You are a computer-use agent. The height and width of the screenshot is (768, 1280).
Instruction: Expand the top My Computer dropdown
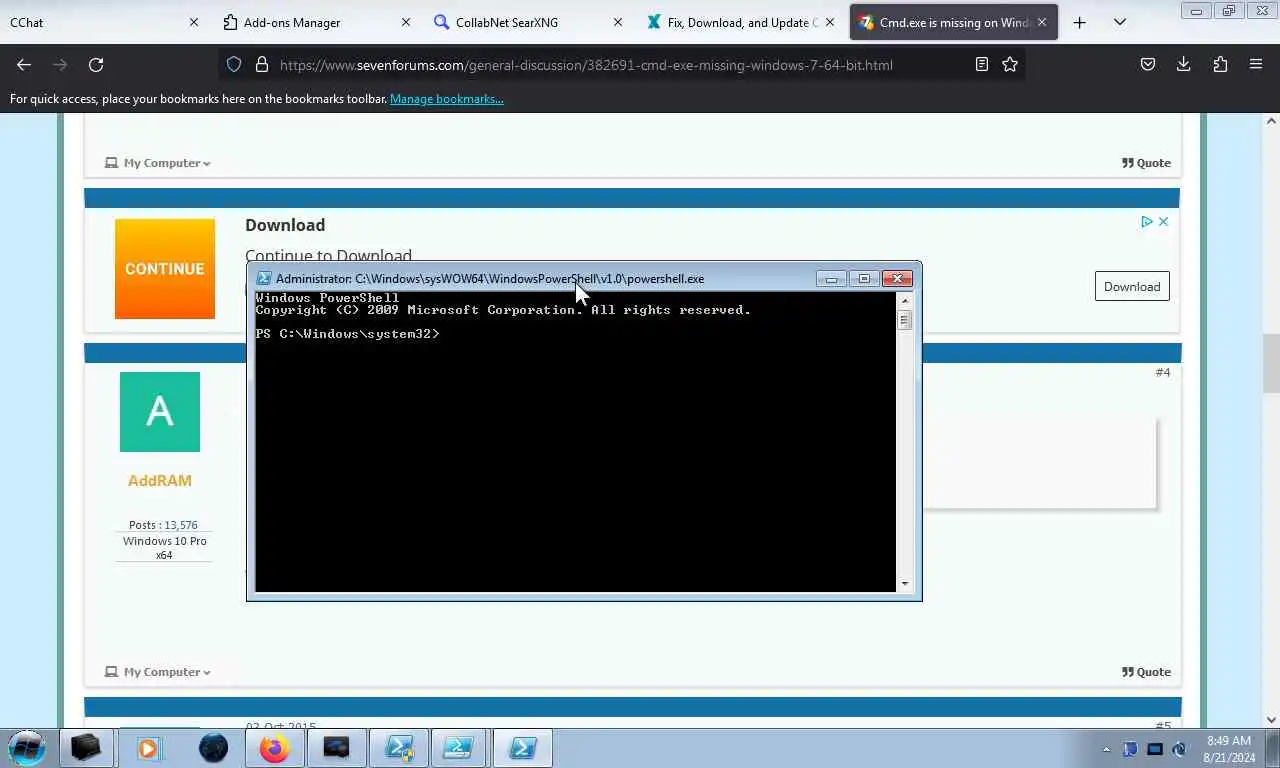click(x=158, y=163)
